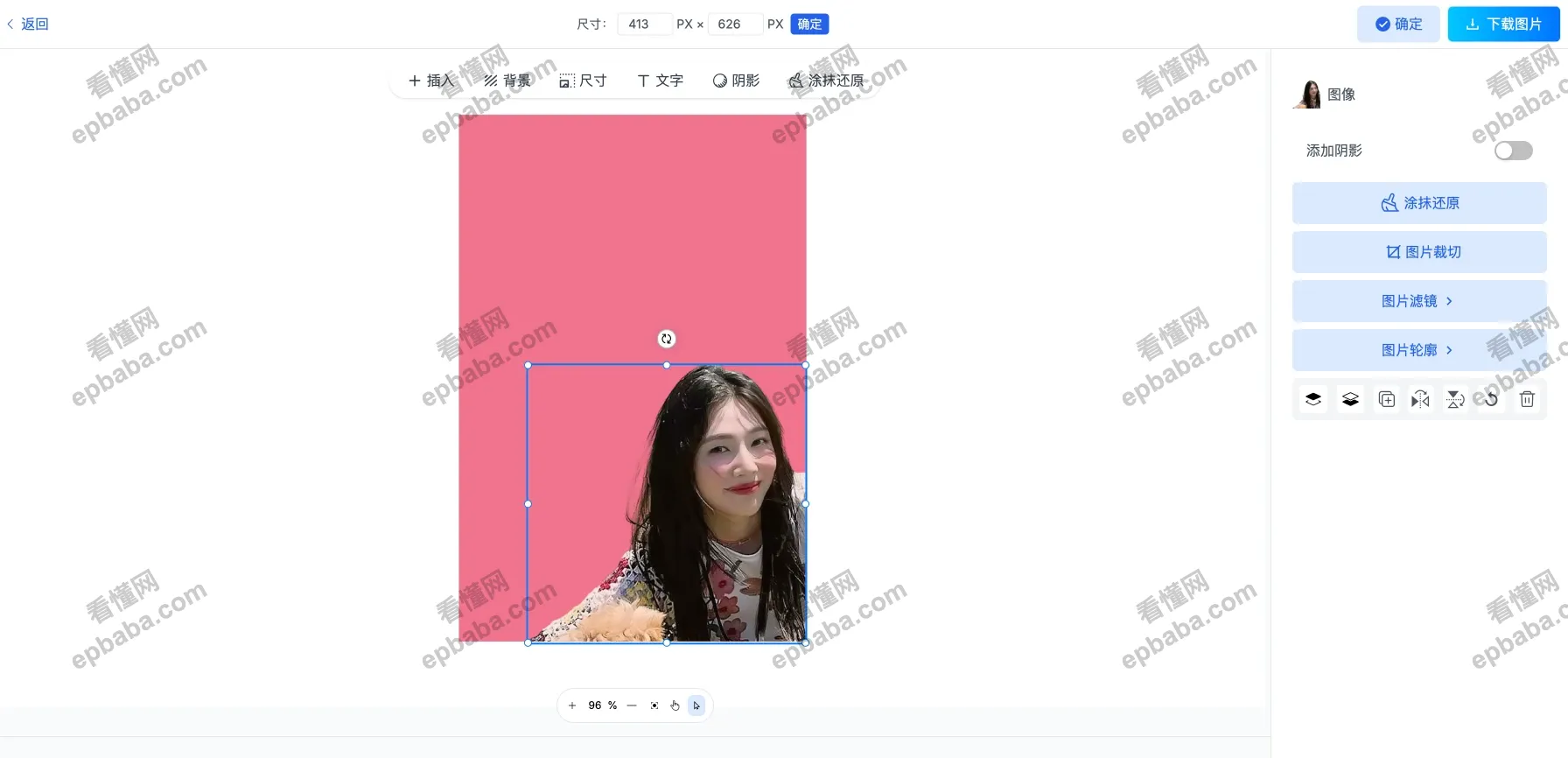Click the large 确定 confirm button
1568x758 pixels.
[1398, 24]
